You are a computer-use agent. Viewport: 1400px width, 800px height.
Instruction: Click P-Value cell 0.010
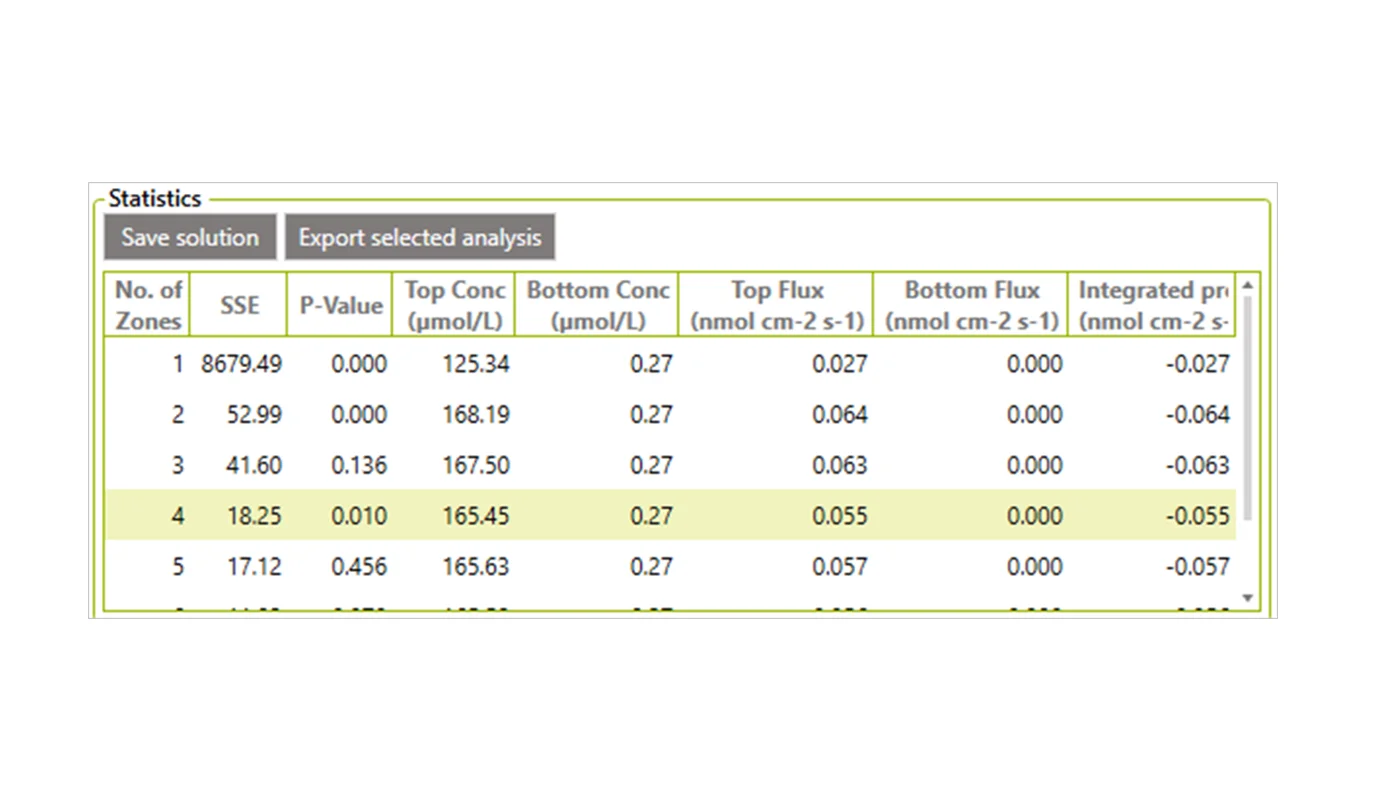point(359,516)
